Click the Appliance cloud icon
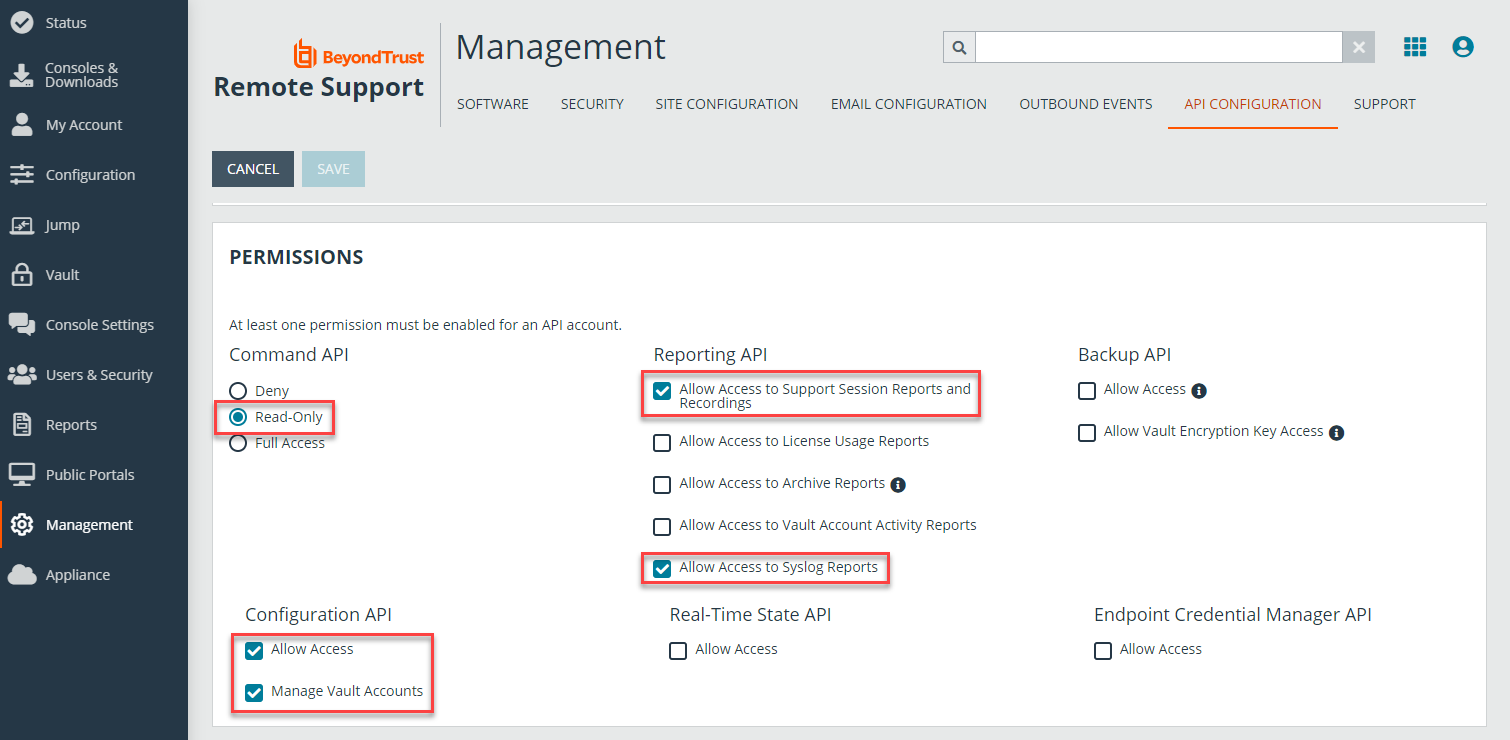Viewport: 1510px width, 740px height. pos(21,575)
